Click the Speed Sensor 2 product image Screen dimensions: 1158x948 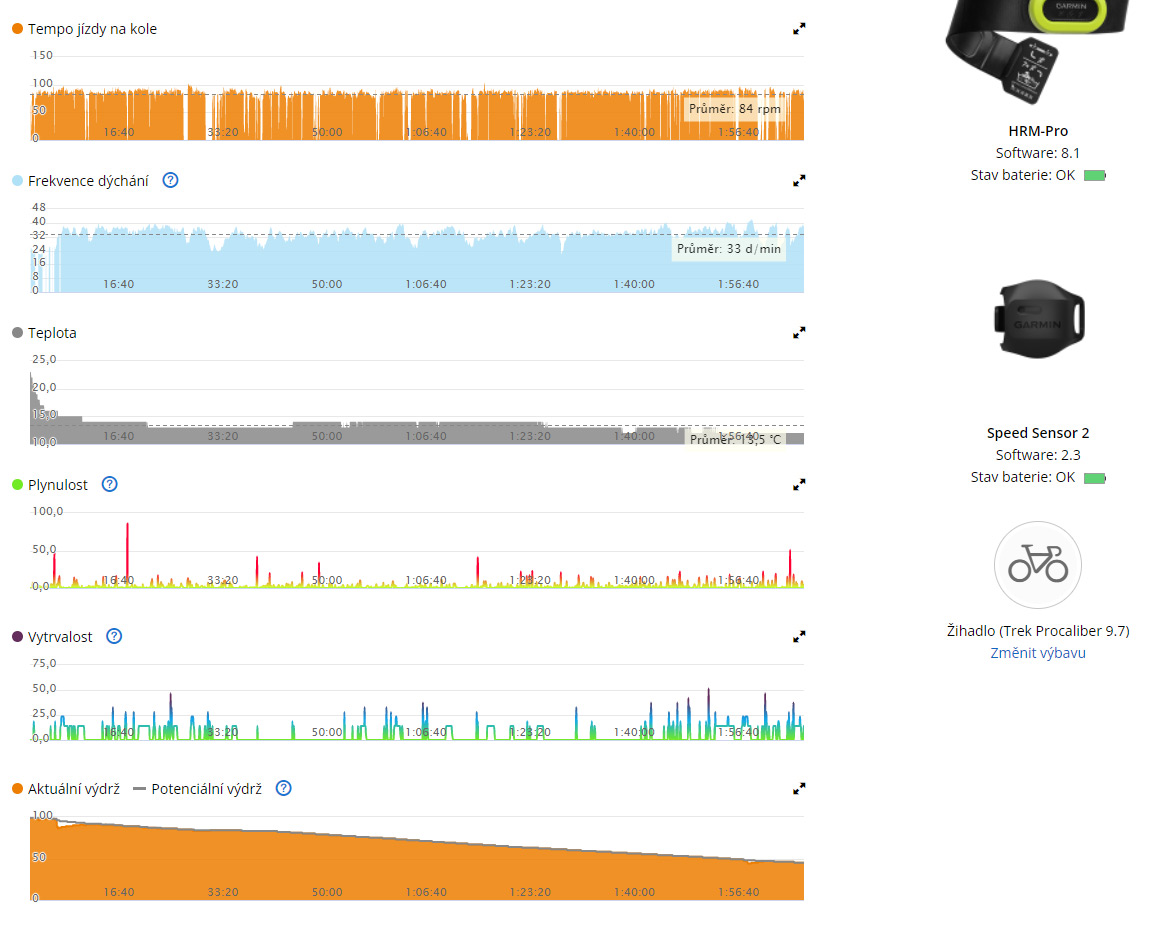pyautogui.click(x=1038, y=319)
